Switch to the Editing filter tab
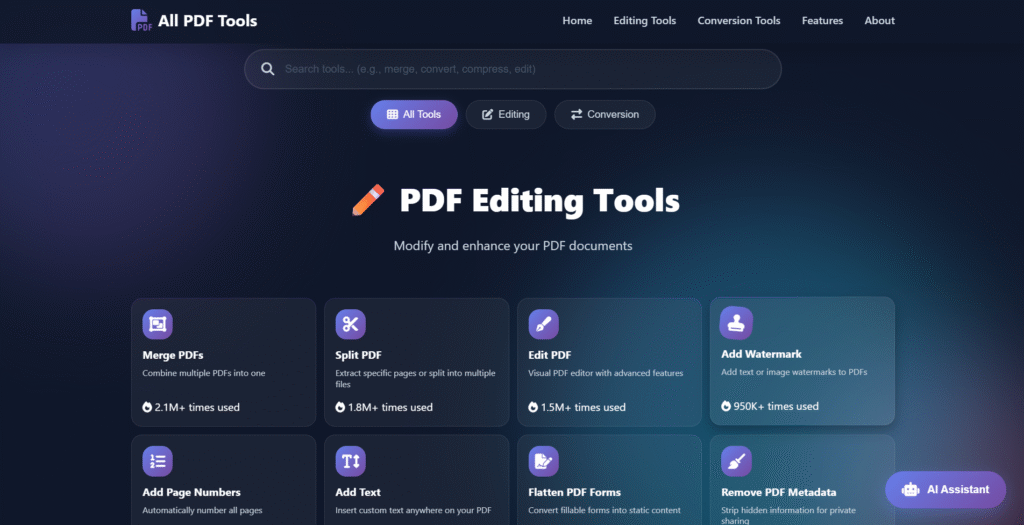This screenshot has height=525, width=1024. point(506,115)
